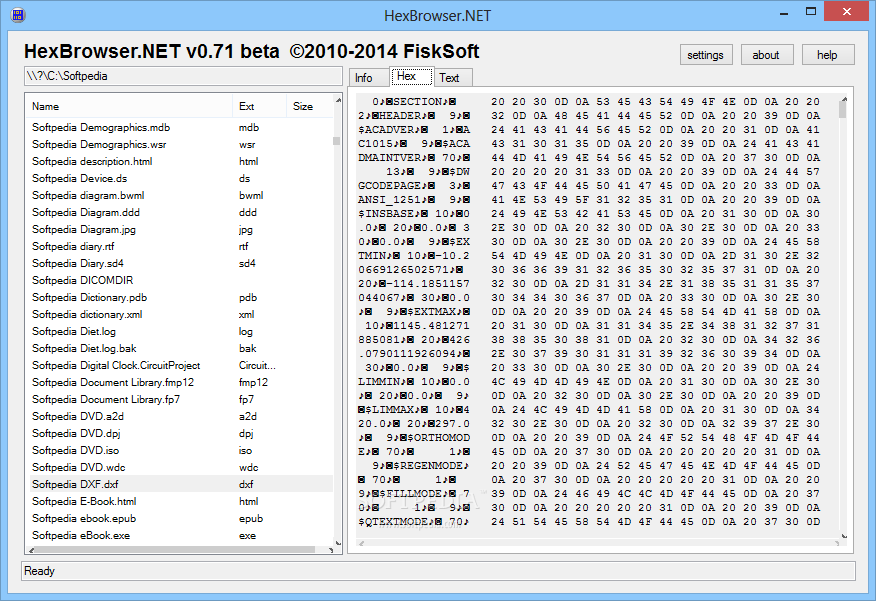
Task: Select Softpedia Device.ds file
Action: pos(180,178)
